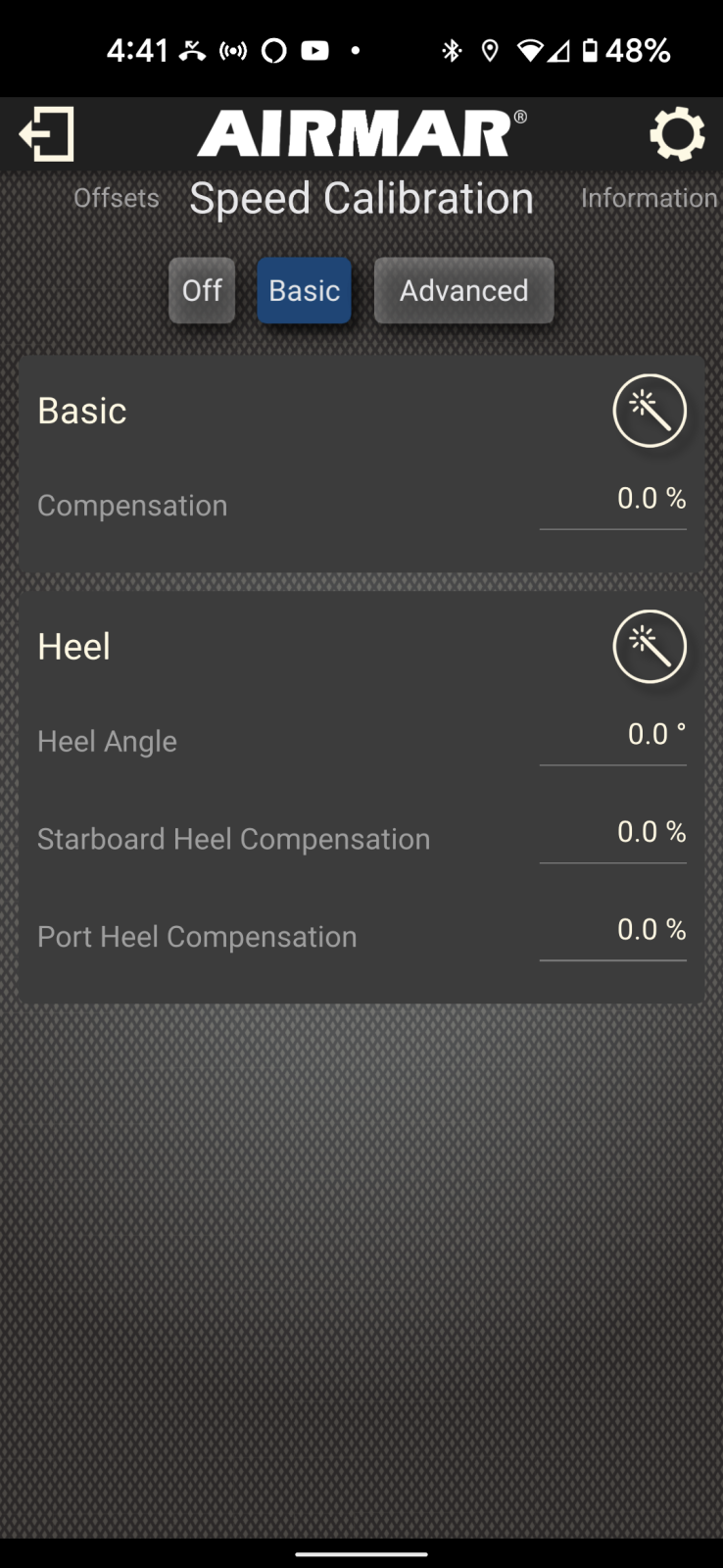The image size is (723, 1568).
Task: Edit the Heel Angle value field
Action: coord(613,736)
